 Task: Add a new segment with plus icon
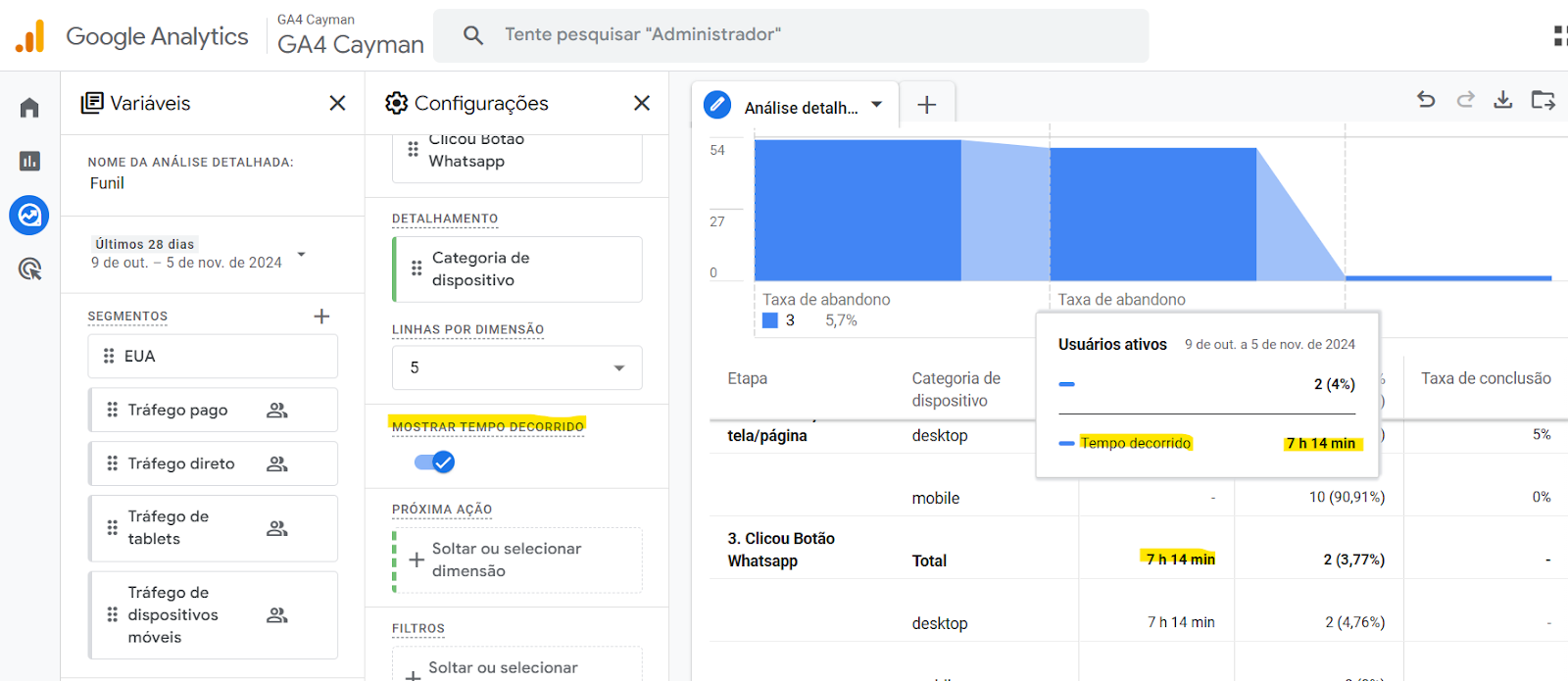[x=321, y=316]
